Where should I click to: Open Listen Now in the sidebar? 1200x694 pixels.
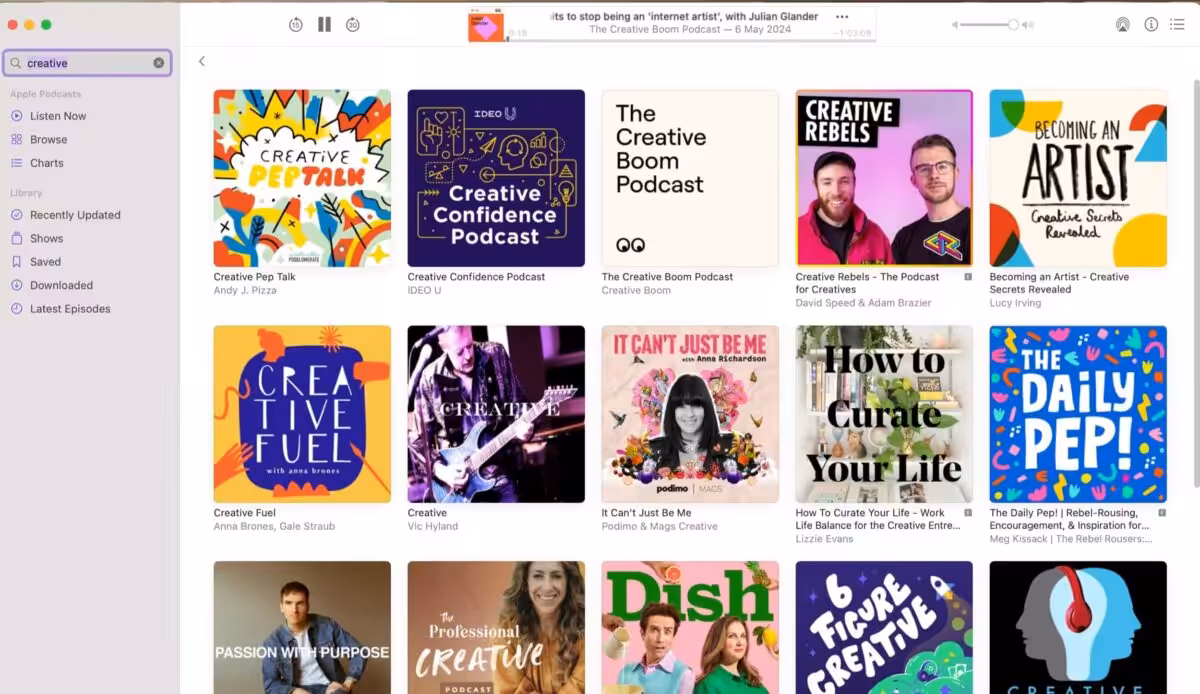point(58,116)
